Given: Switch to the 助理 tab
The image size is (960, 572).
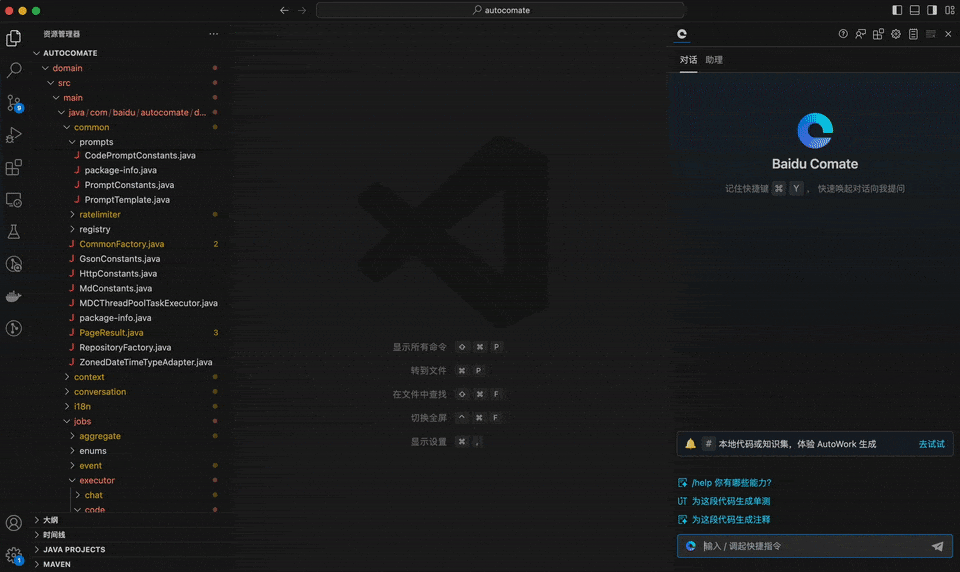Looking at the screenshot, I should click(714, 60).
